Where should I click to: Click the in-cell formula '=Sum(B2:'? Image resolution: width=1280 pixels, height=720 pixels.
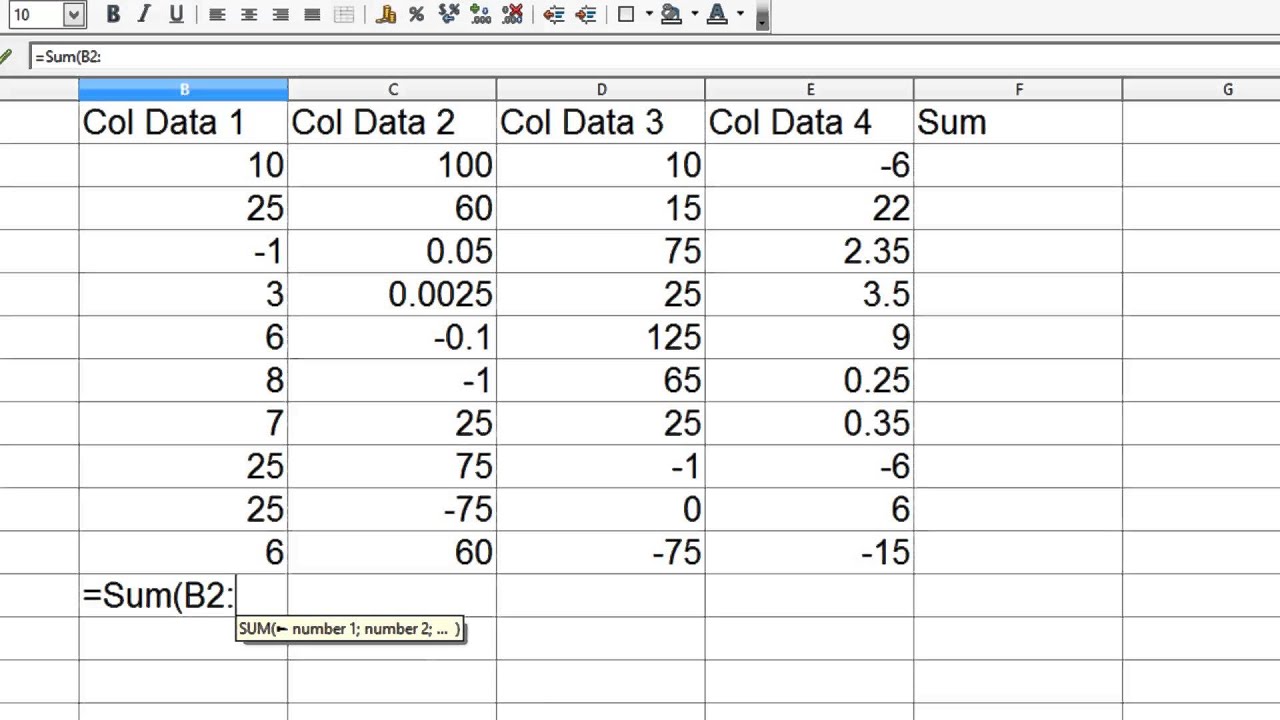(158, 595)
